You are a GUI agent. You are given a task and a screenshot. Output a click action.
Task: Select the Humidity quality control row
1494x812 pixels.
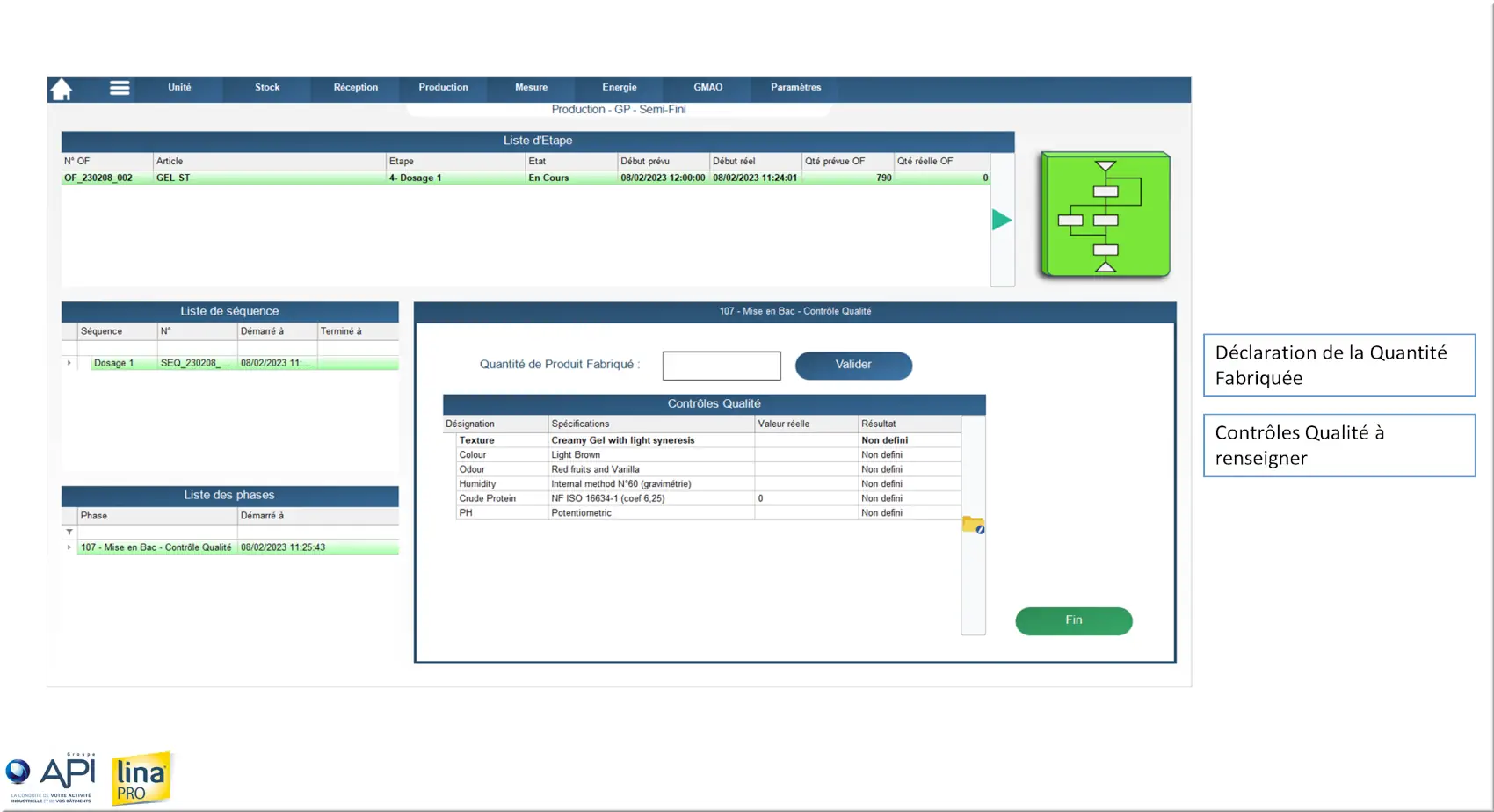tap(708, 484)
